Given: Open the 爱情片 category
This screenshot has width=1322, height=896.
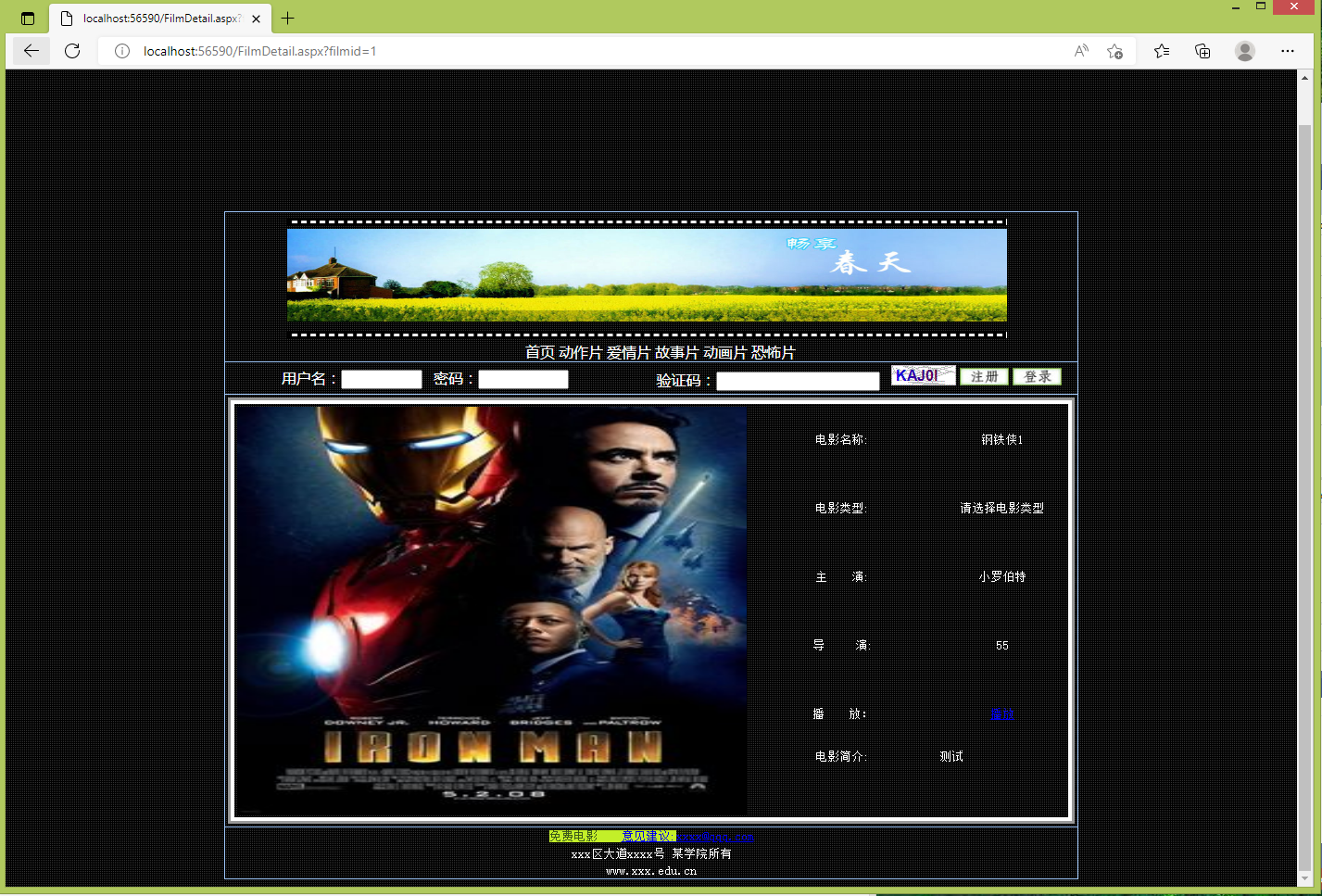Looking at the screenshot, I should pyautogui.click(x=628, y=352).
